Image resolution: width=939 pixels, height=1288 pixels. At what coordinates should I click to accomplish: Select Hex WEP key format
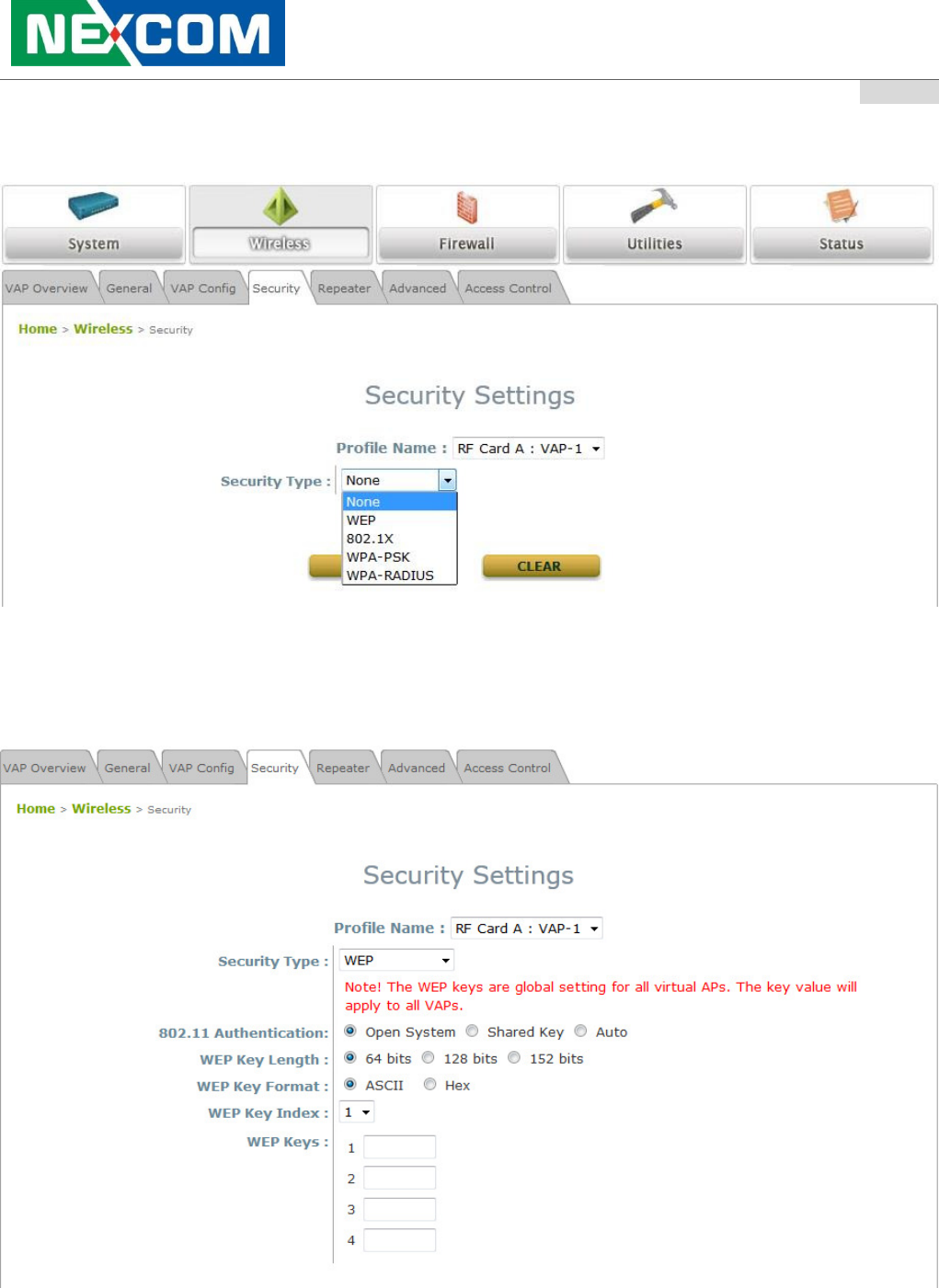[430, 1085]
